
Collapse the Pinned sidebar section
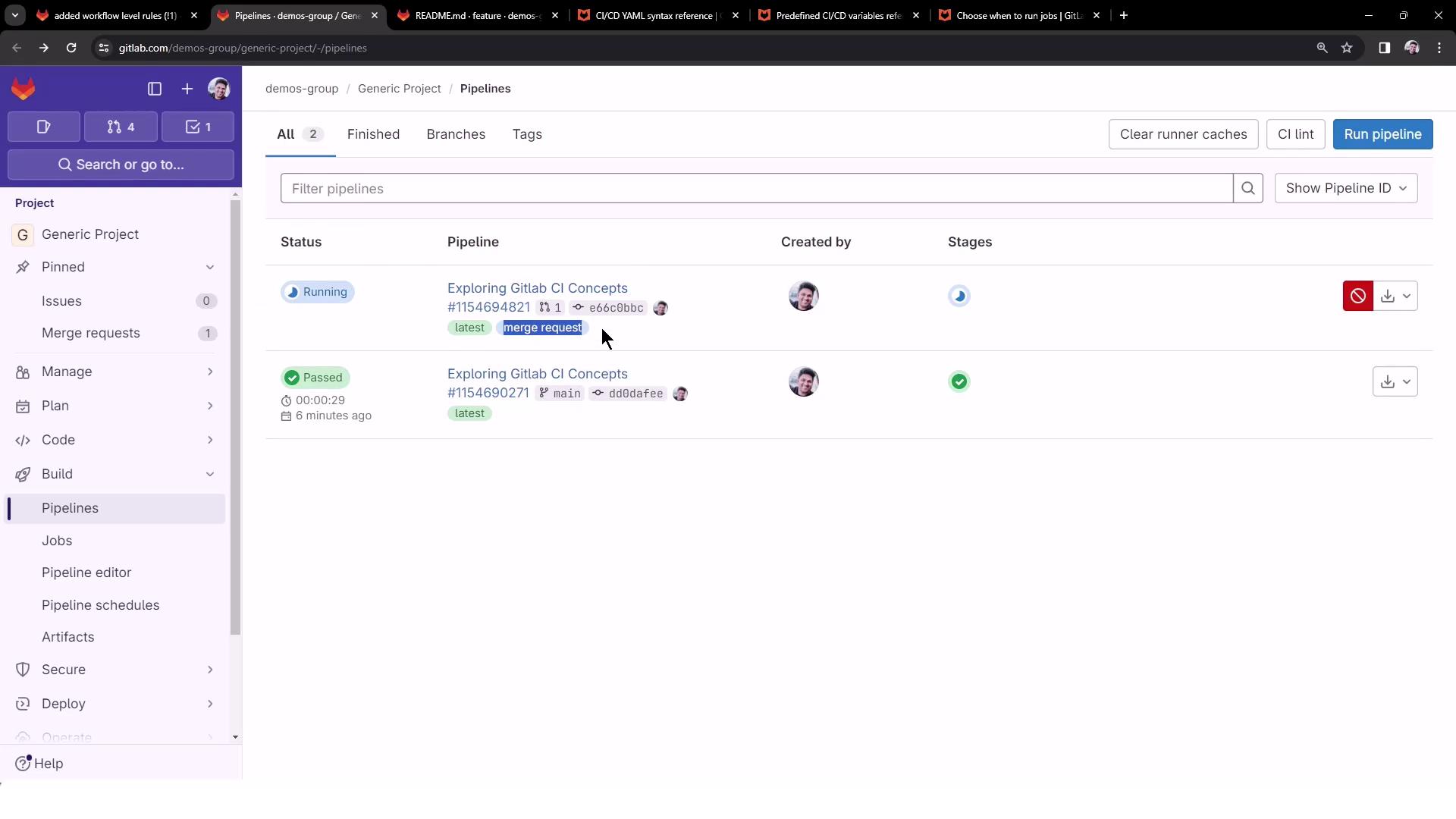pos(210,267)
